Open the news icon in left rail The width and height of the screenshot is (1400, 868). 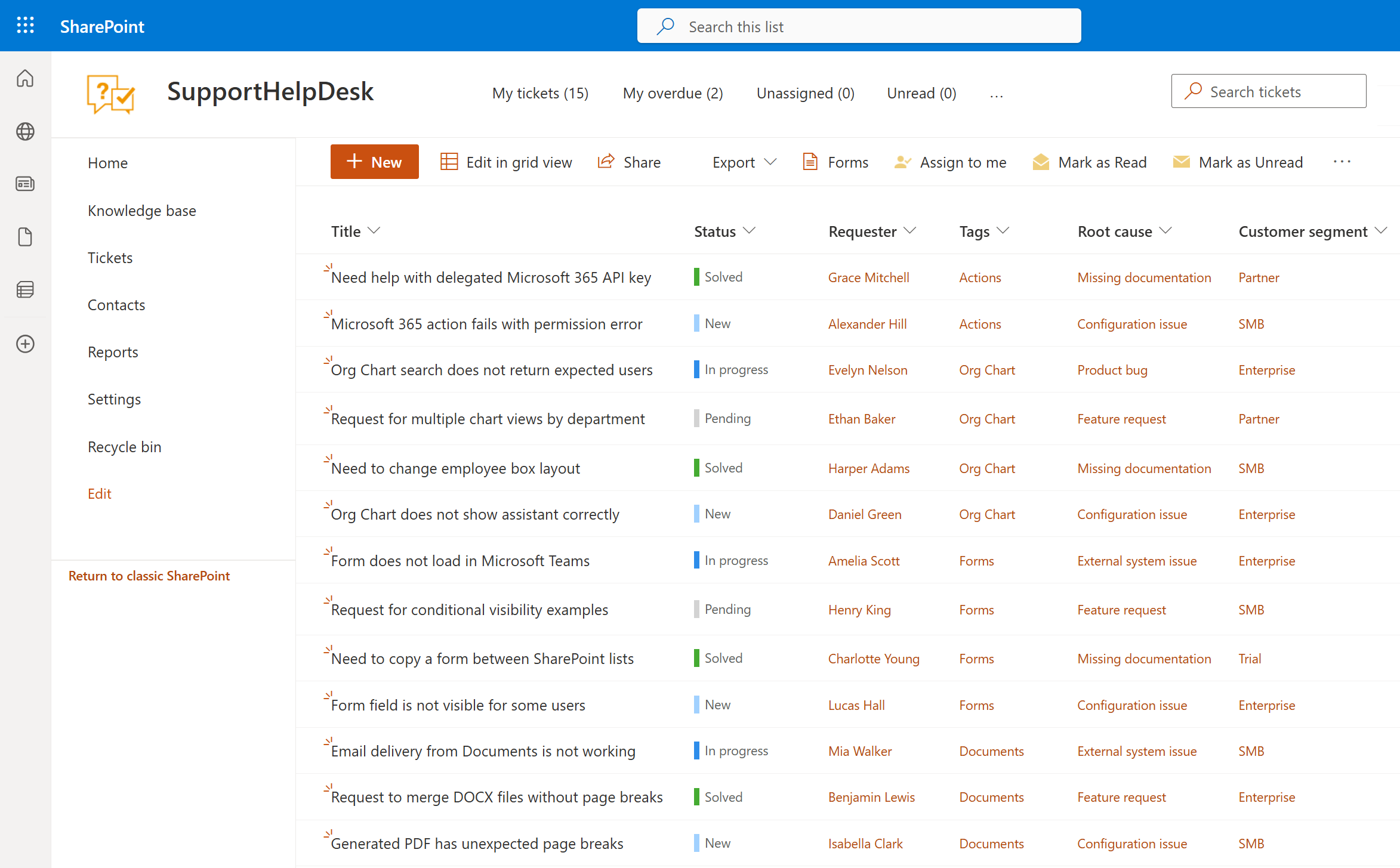pyautogui.click(x=25, y=184)
